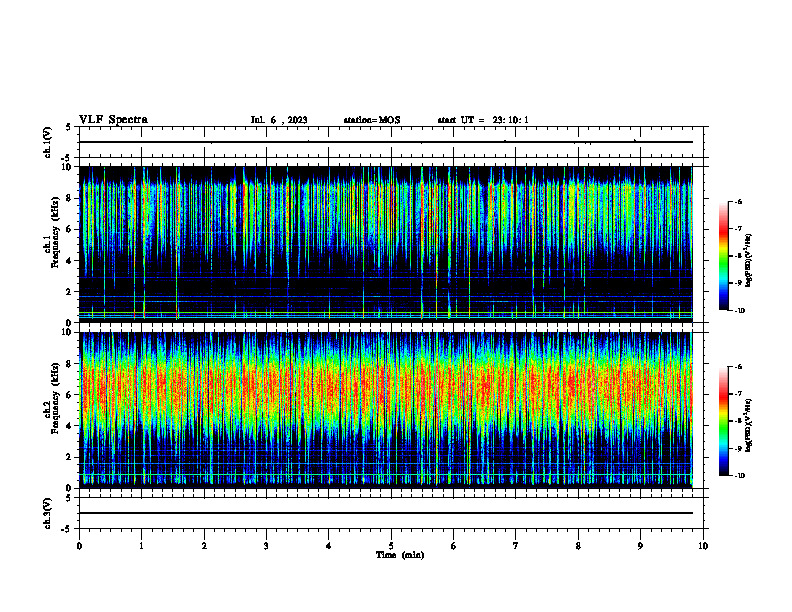Image resolution: width=792 pixels, height=612 pixels.
Task: Click the ch.1 spectrogram panel
Action: [386, 244]
